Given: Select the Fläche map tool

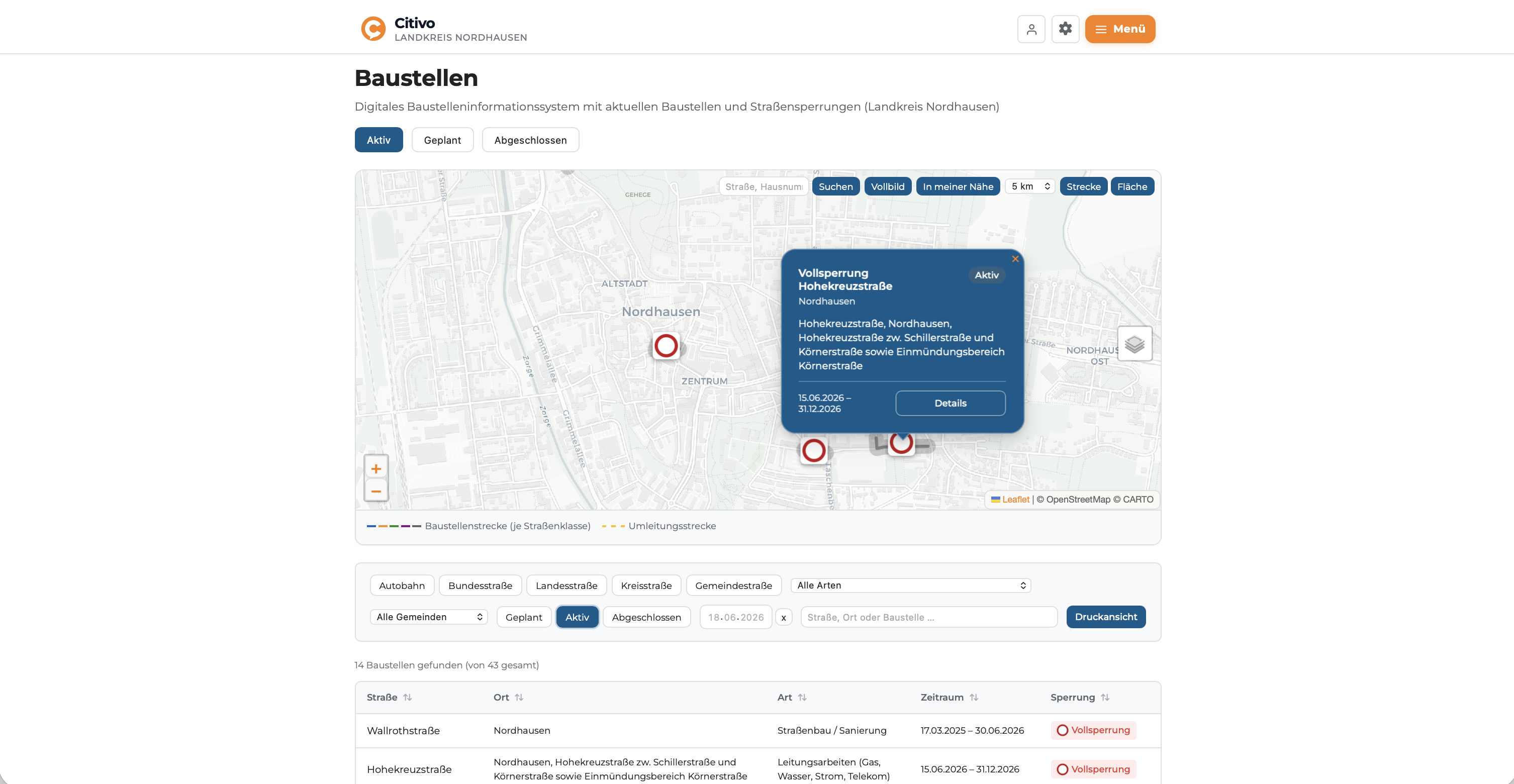Looking at the screenshot, I should point(1132,186).
